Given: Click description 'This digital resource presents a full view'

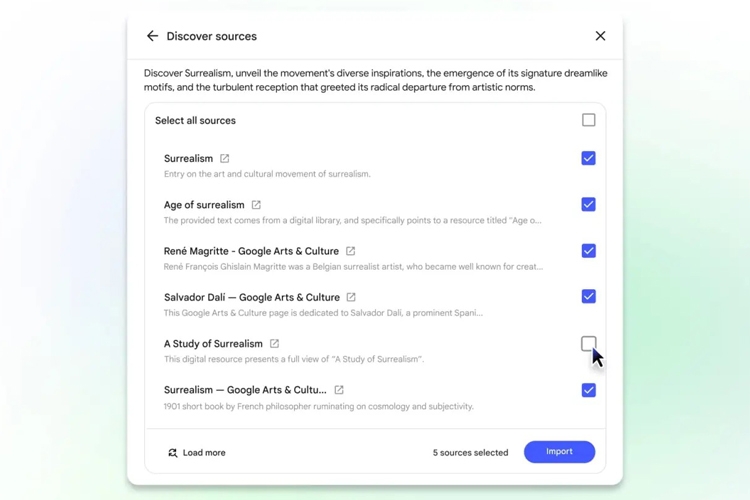Looking at the screenshot, I should (x=294, y=359).
